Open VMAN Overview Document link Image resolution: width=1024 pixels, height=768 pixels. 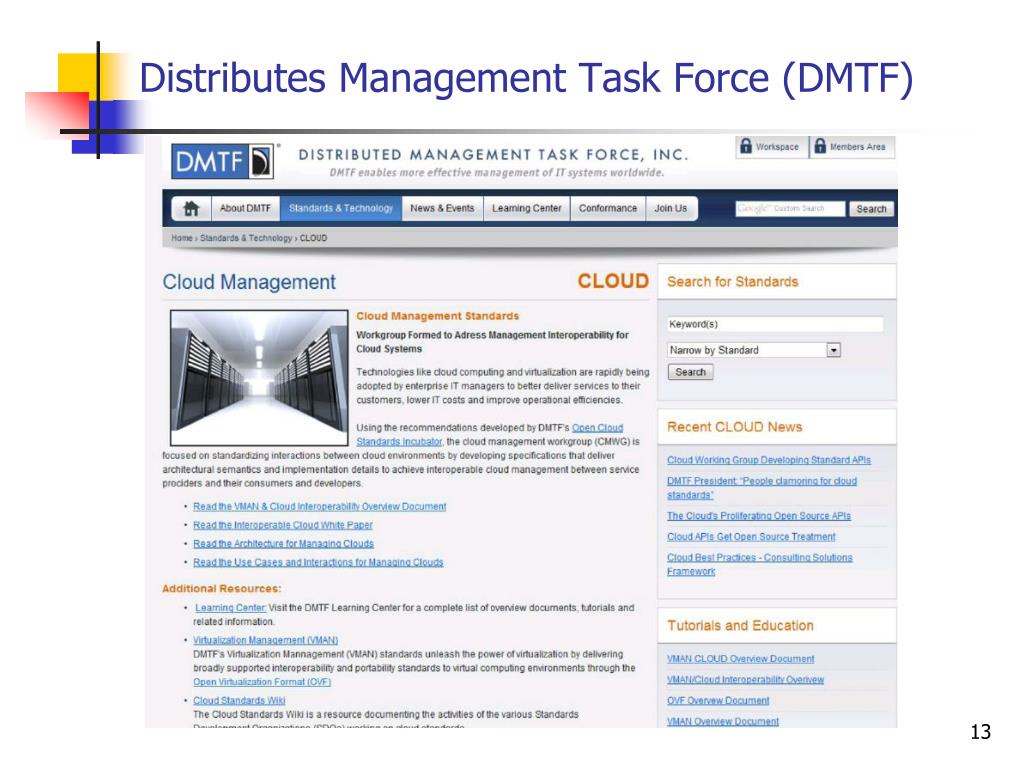coord(723,722)
